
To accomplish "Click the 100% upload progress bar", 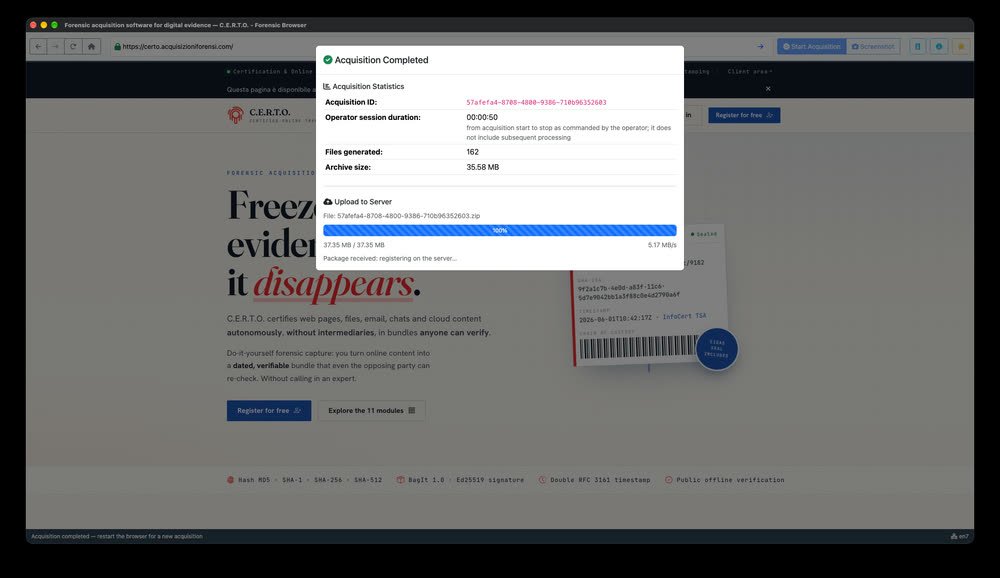I will pos(500,230).
